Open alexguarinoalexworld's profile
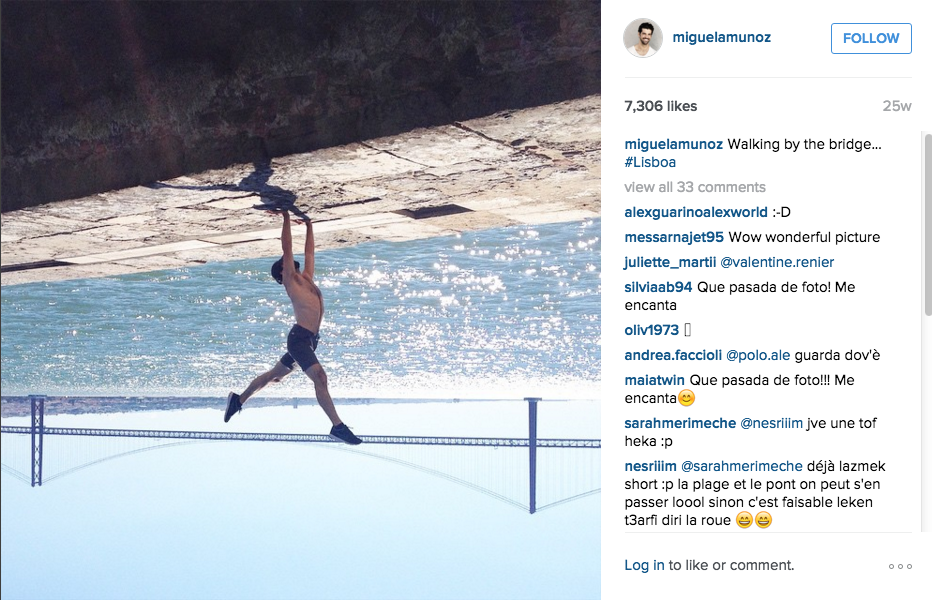This screenshot has height=600, width=932. click(x=696, y=212)
